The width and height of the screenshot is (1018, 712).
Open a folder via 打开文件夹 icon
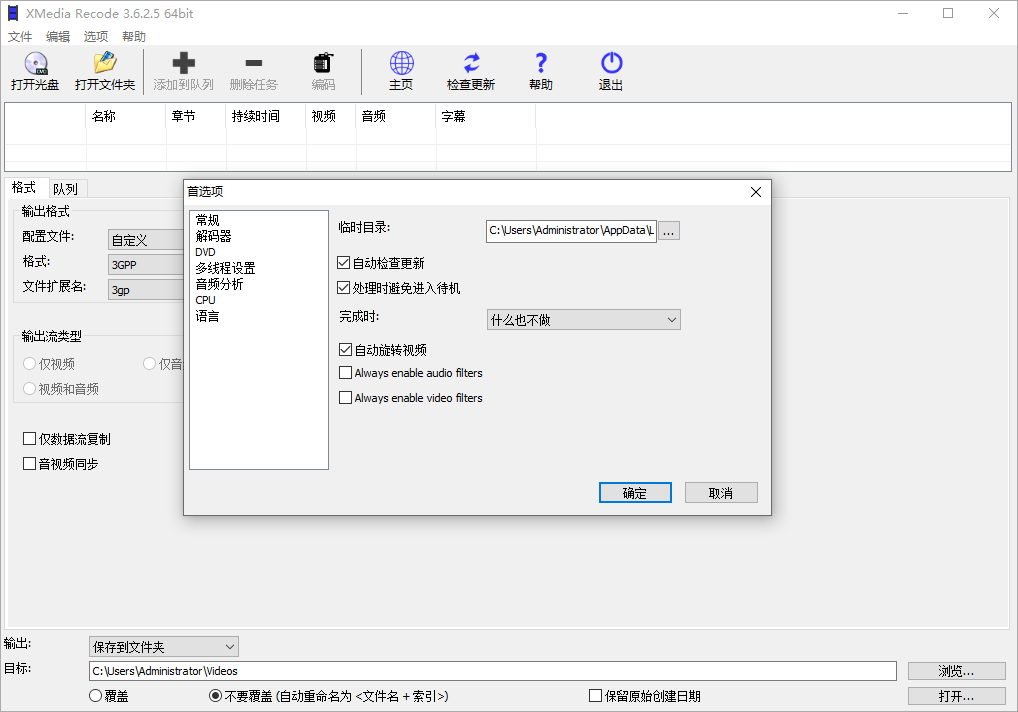[105, 70]
